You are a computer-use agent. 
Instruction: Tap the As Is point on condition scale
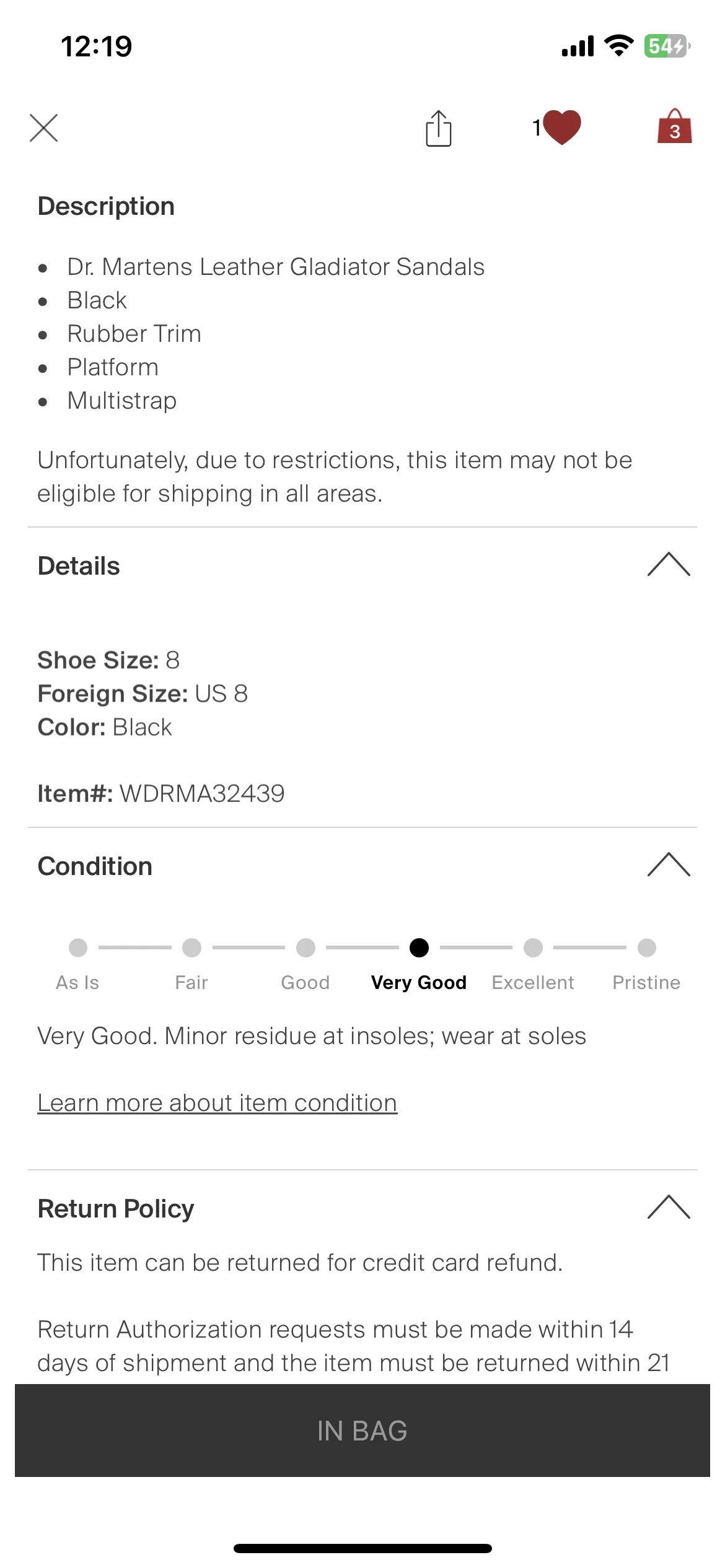point(78,947)
